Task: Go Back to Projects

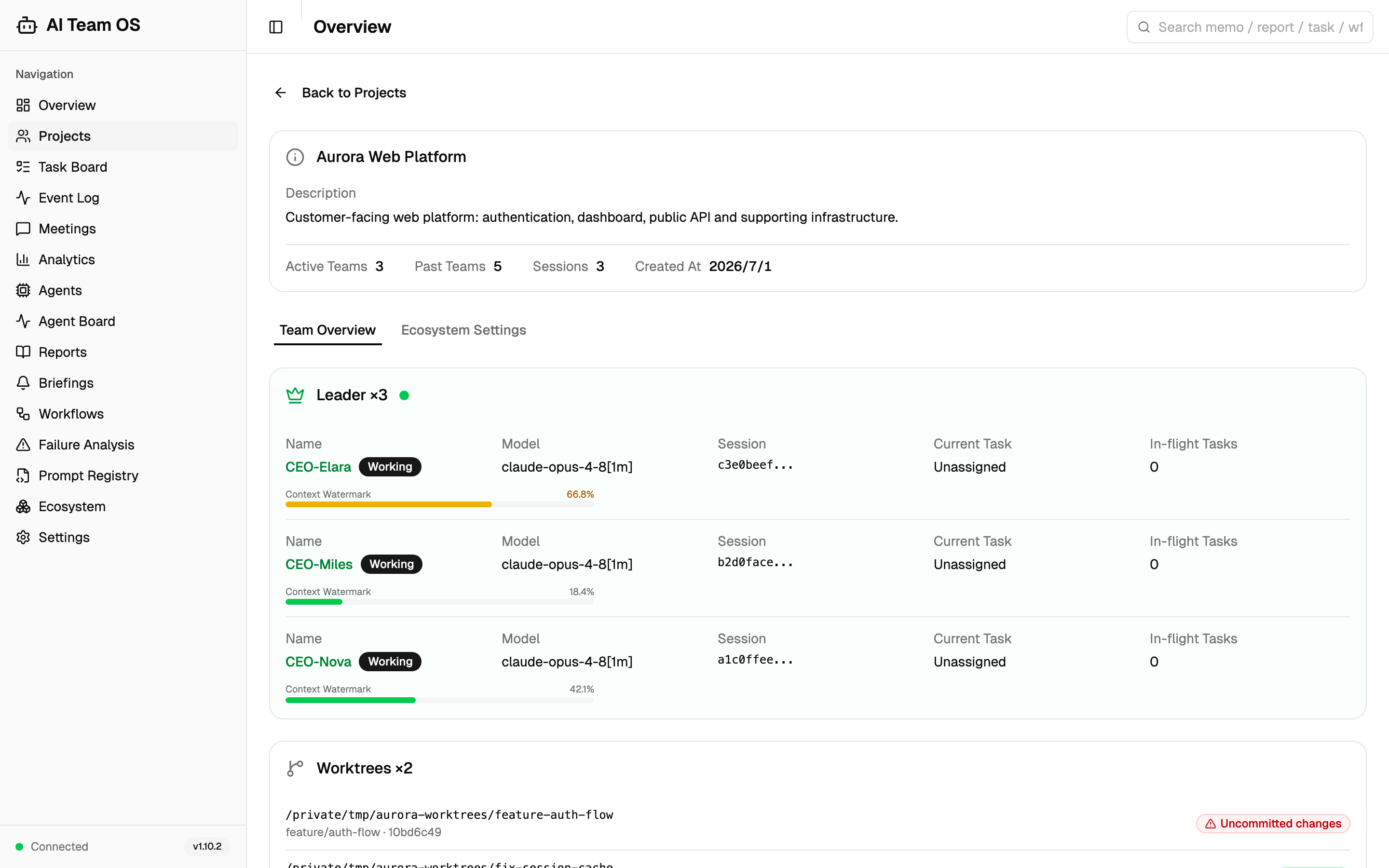Action: point(340,93)
